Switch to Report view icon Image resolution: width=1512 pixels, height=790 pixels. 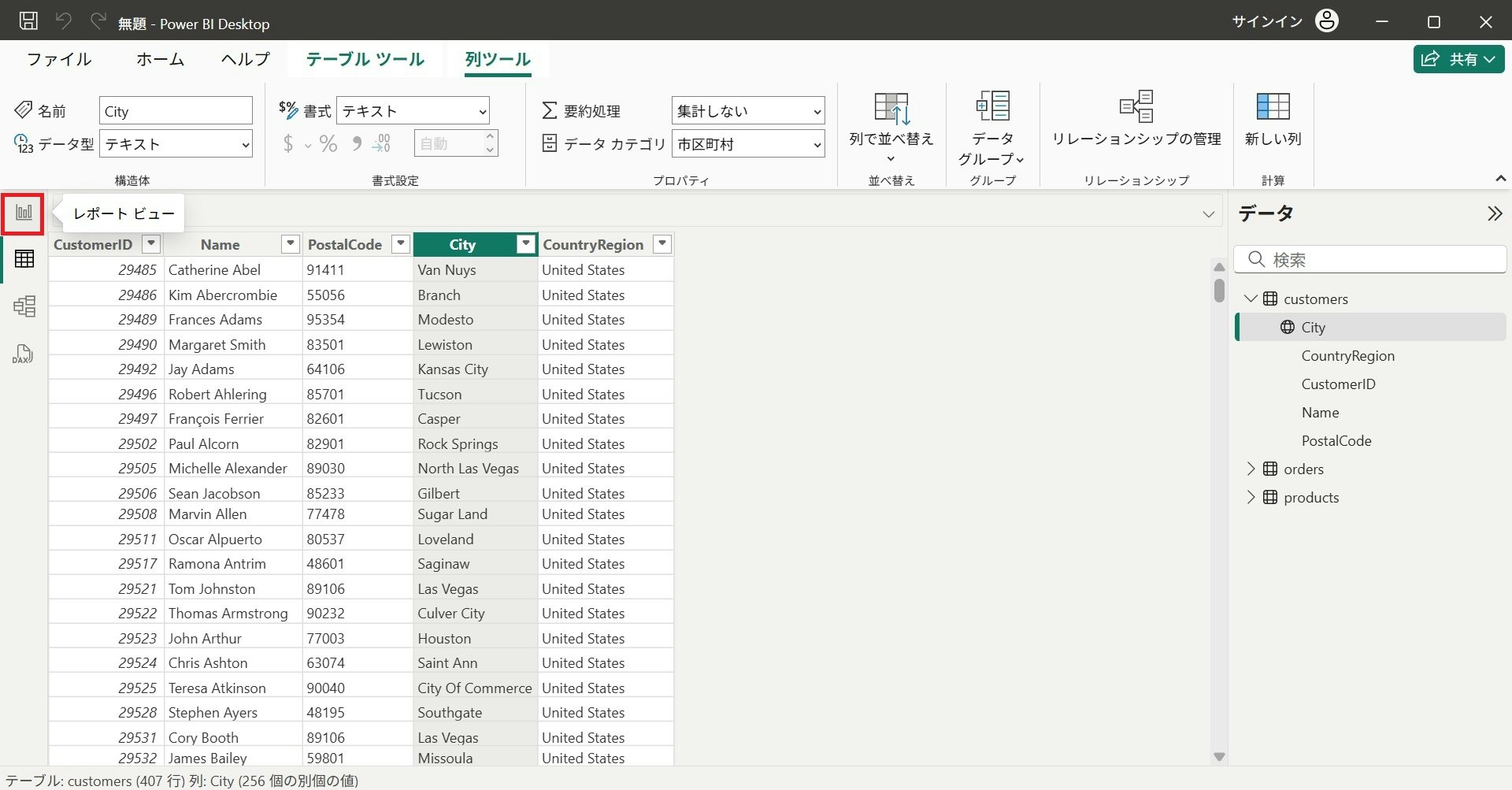tap(24, 213)
